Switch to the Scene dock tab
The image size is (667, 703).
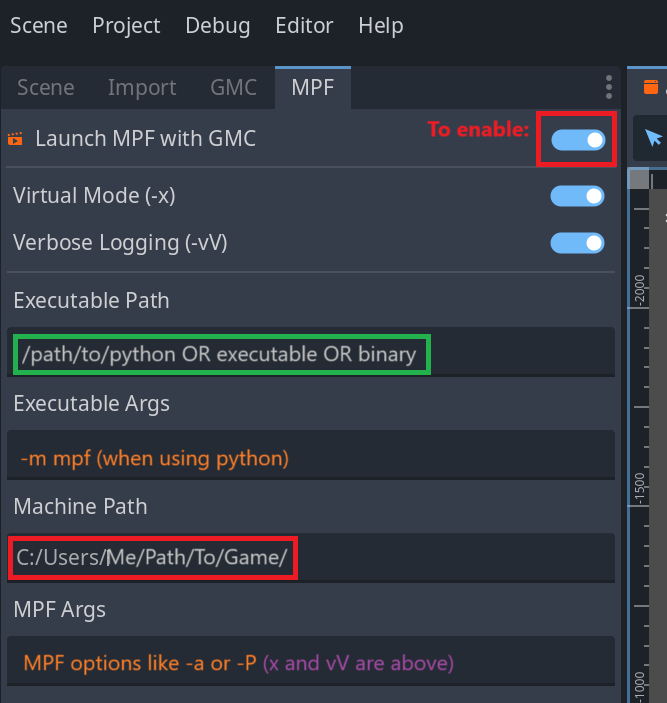click(46, 88)
